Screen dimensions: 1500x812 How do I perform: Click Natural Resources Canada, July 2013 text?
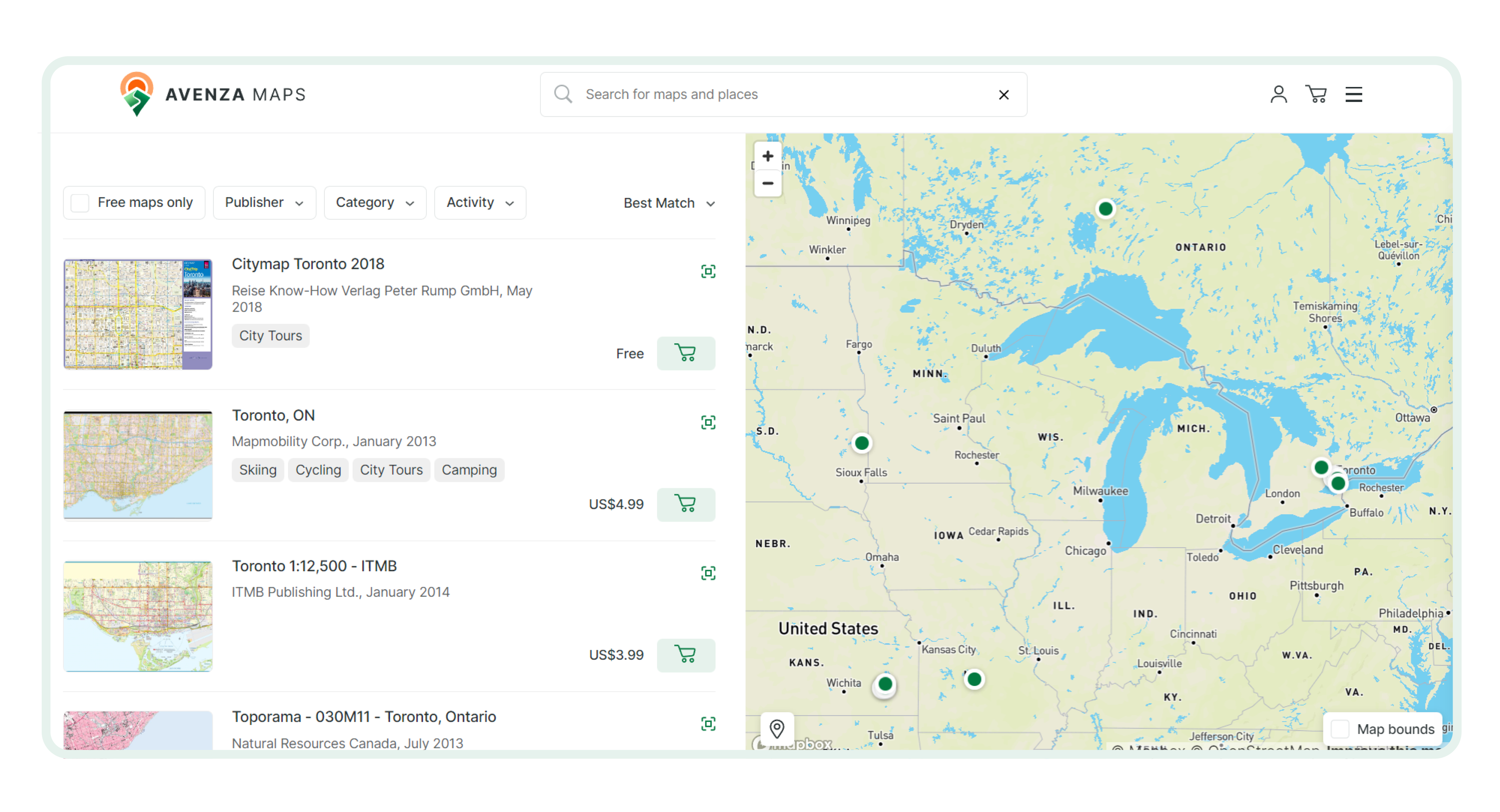pos(348,743)
